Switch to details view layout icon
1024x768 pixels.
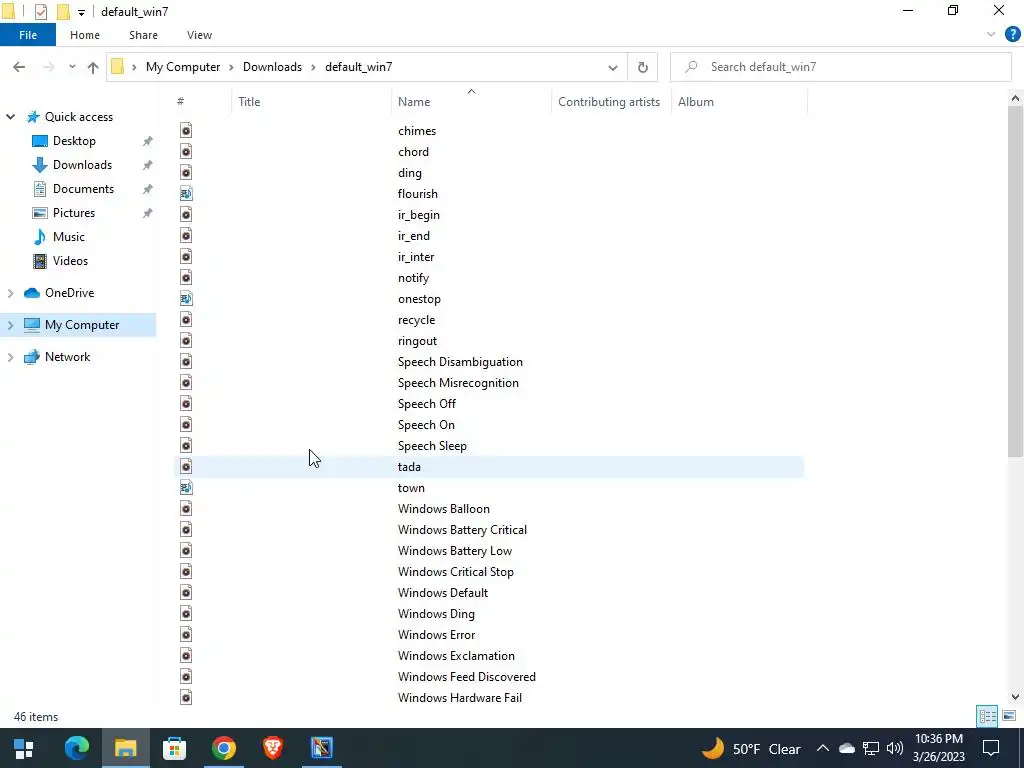987,716
